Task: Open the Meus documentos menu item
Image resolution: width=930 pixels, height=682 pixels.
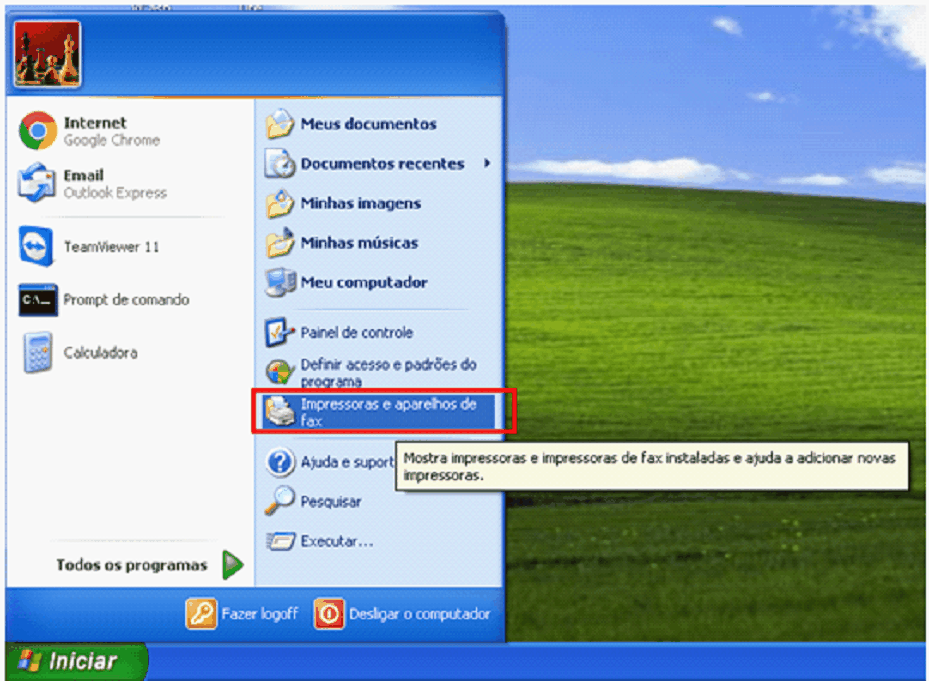Action: click(368, 124)
